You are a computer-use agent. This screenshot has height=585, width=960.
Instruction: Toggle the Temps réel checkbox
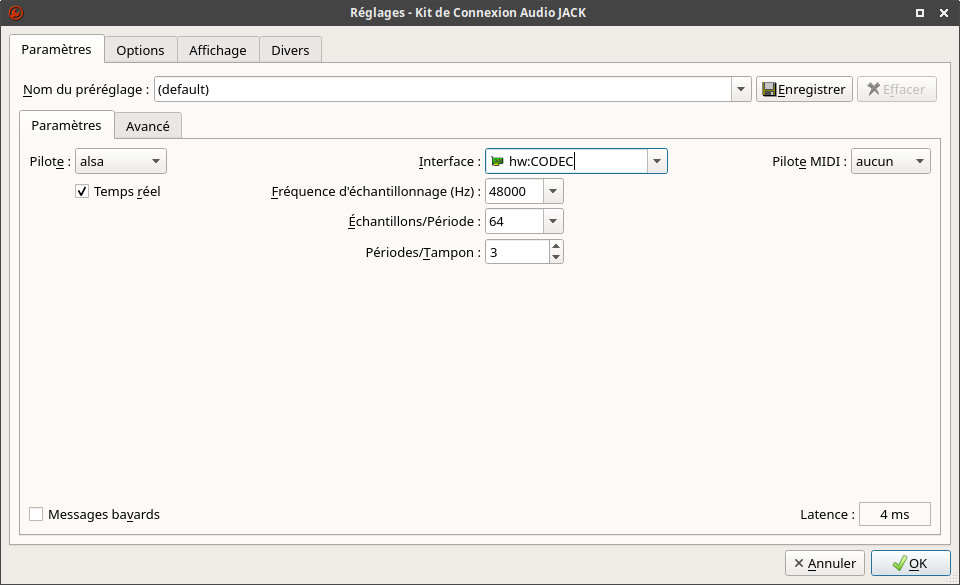point(82,192)
